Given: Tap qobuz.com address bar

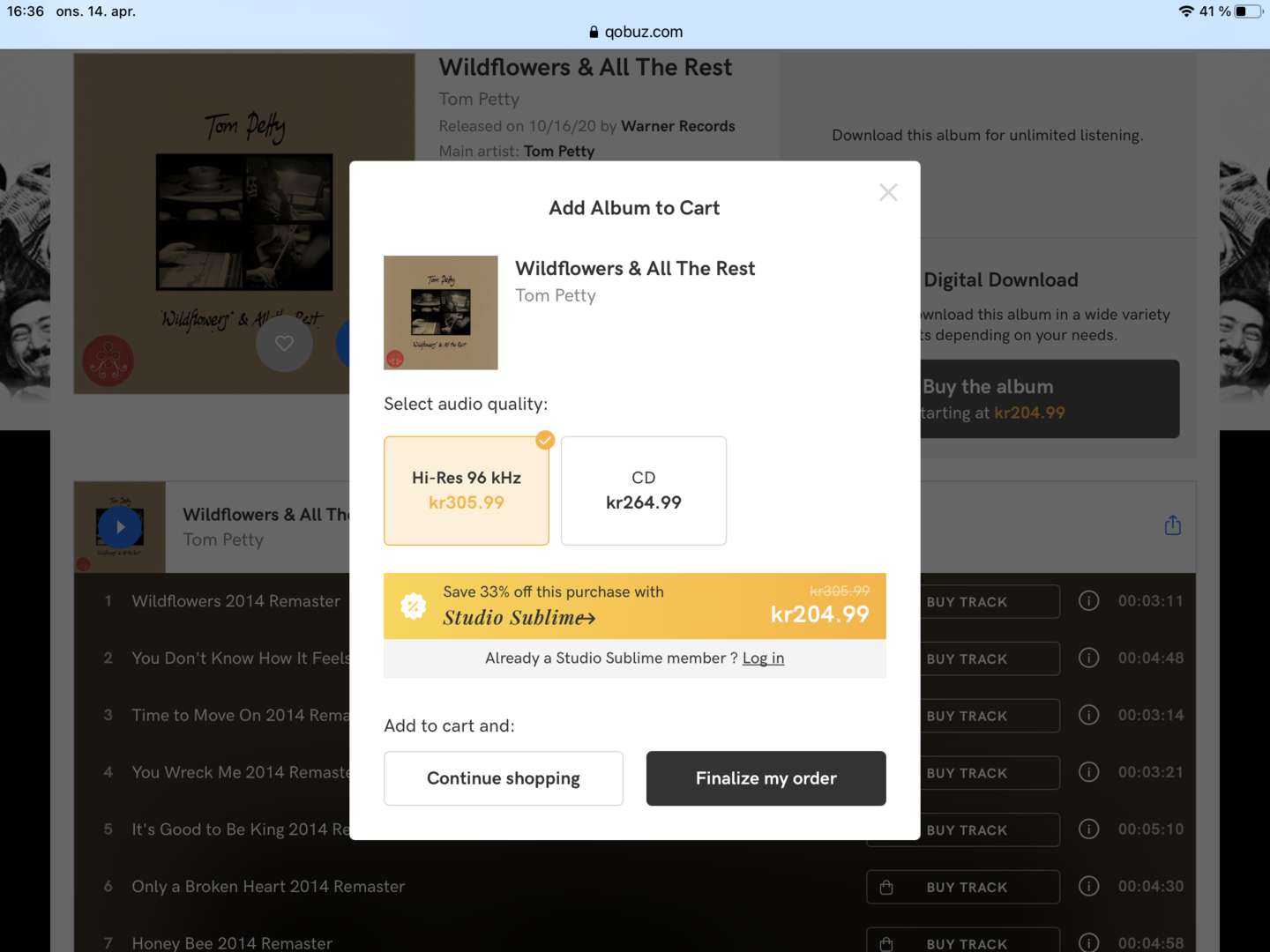Looking at the screenshot, I should [635, 32].
